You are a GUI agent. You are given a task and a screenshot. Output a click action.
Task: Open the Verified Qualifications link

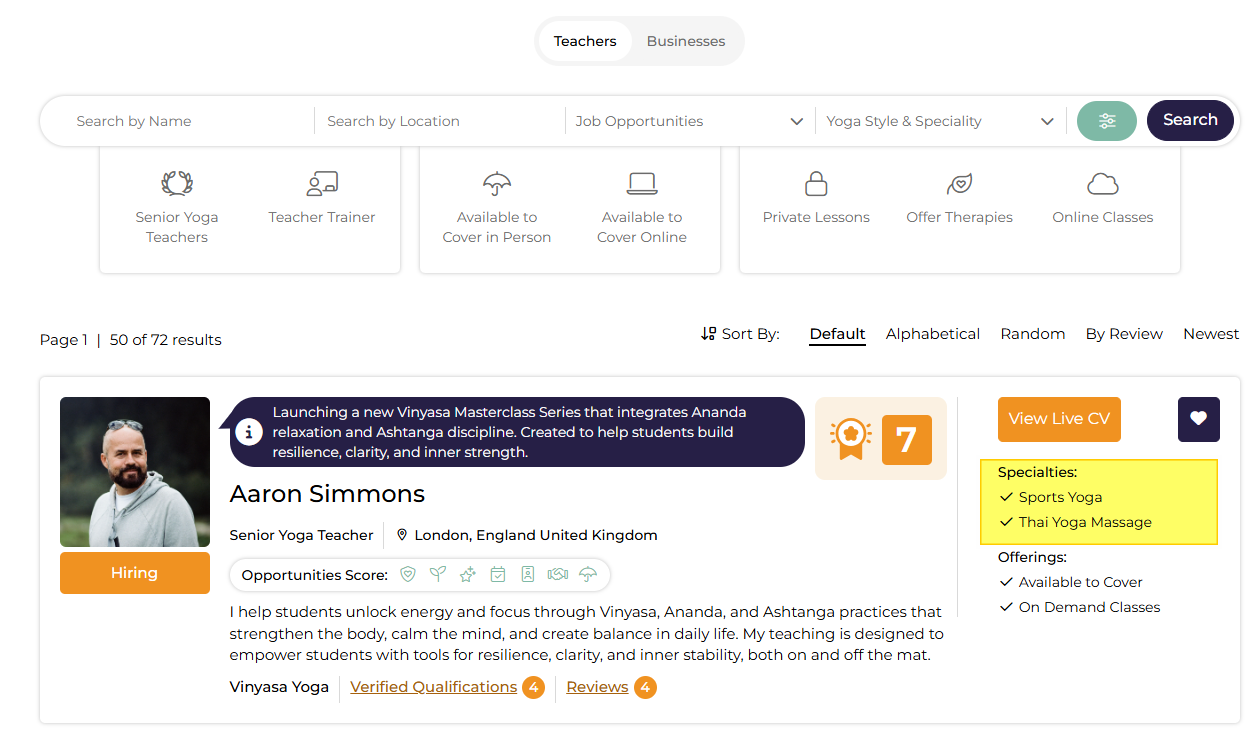[434, 687]
